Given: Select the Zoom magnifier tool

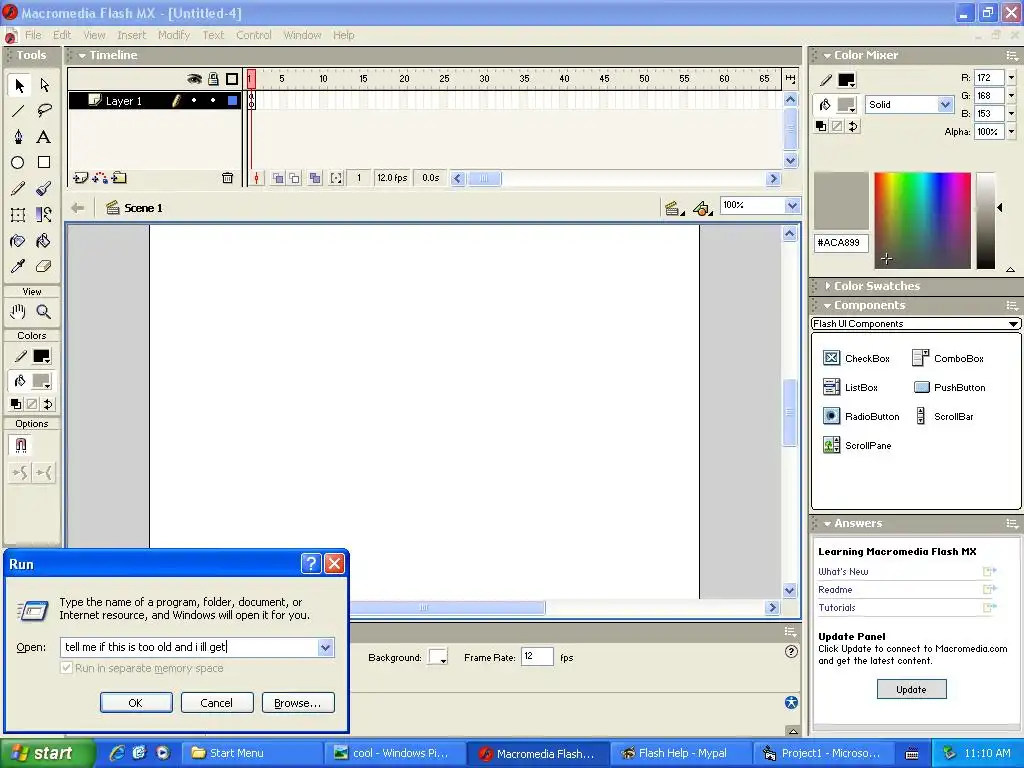Looking at the screenshot, I should point(44,312).
